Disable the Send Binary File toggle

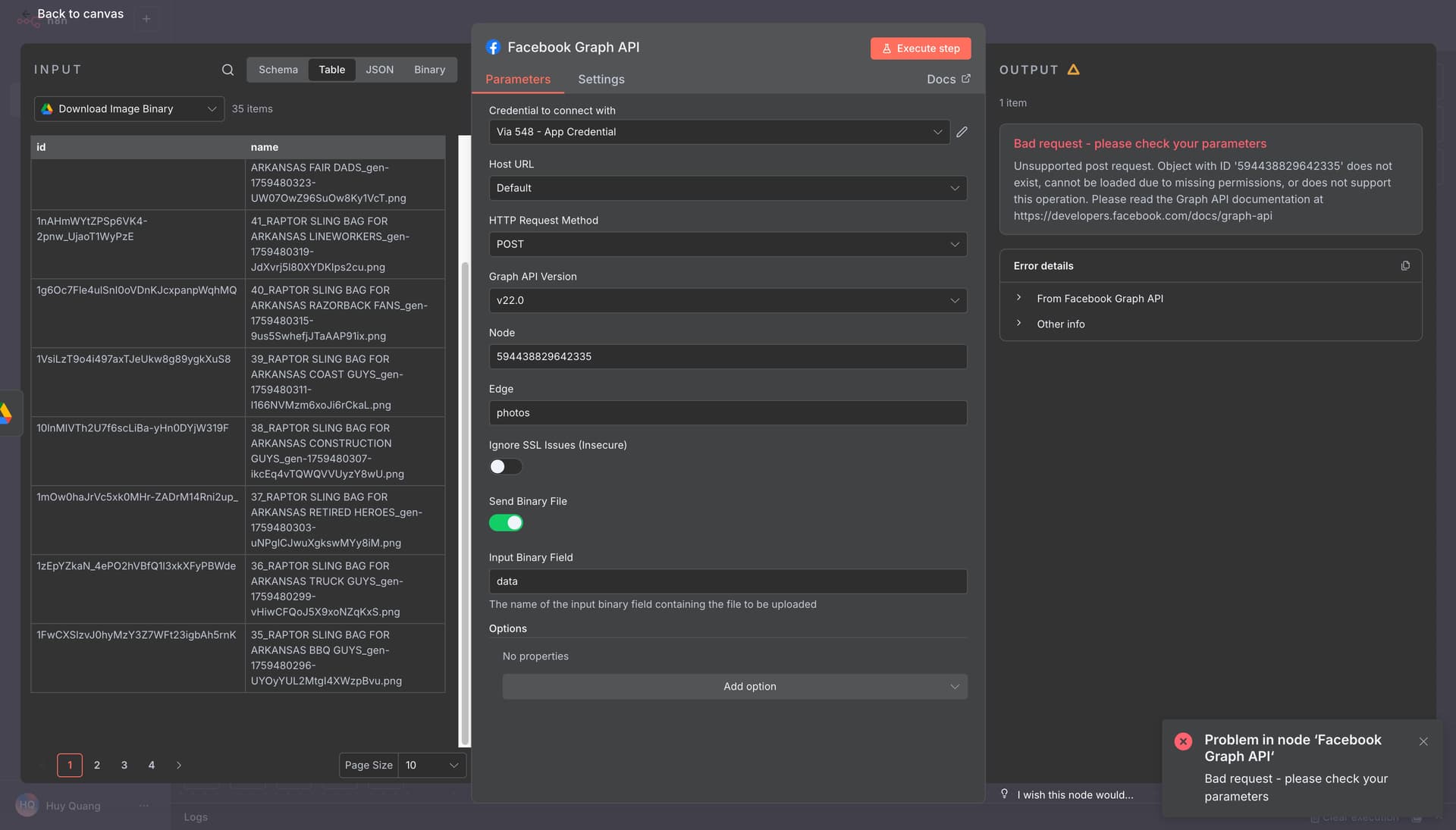[x=505, y=523]
